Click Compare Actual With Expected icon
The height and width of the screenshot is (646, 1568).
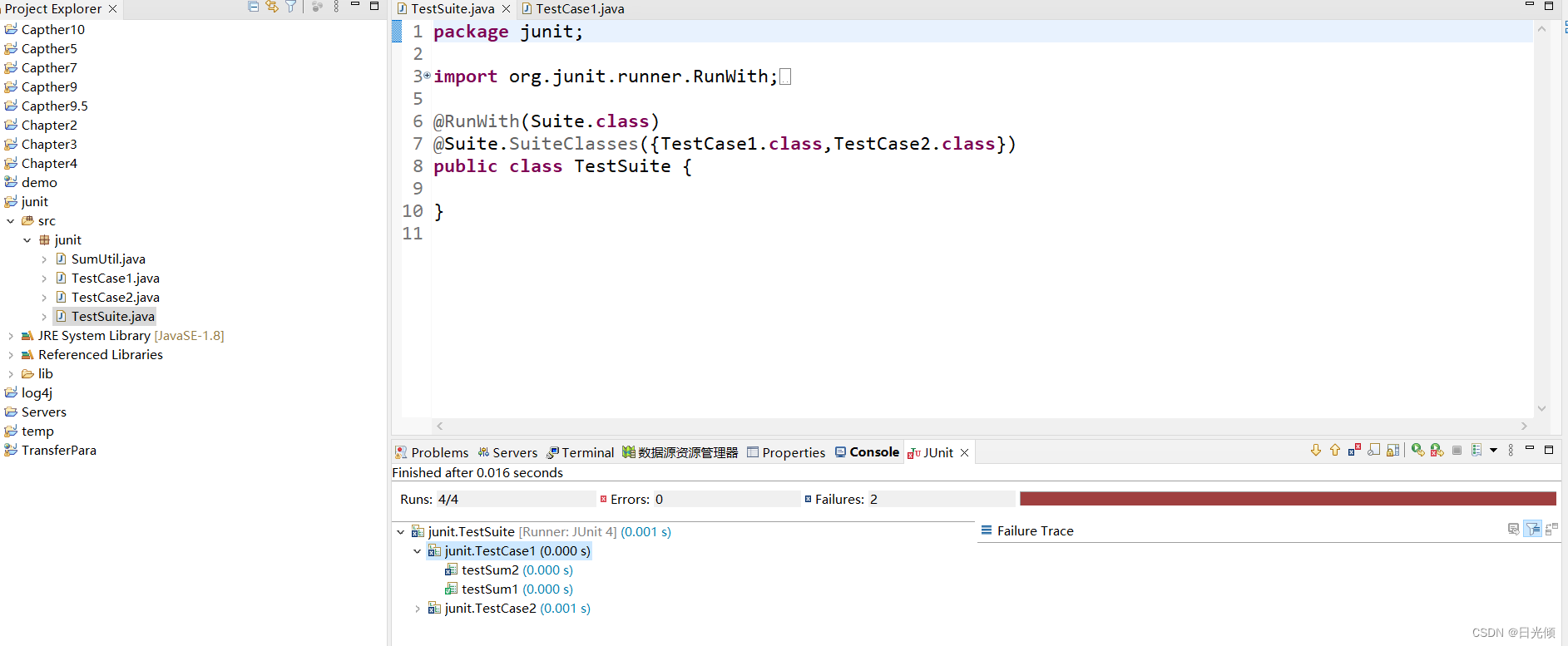1551,529
